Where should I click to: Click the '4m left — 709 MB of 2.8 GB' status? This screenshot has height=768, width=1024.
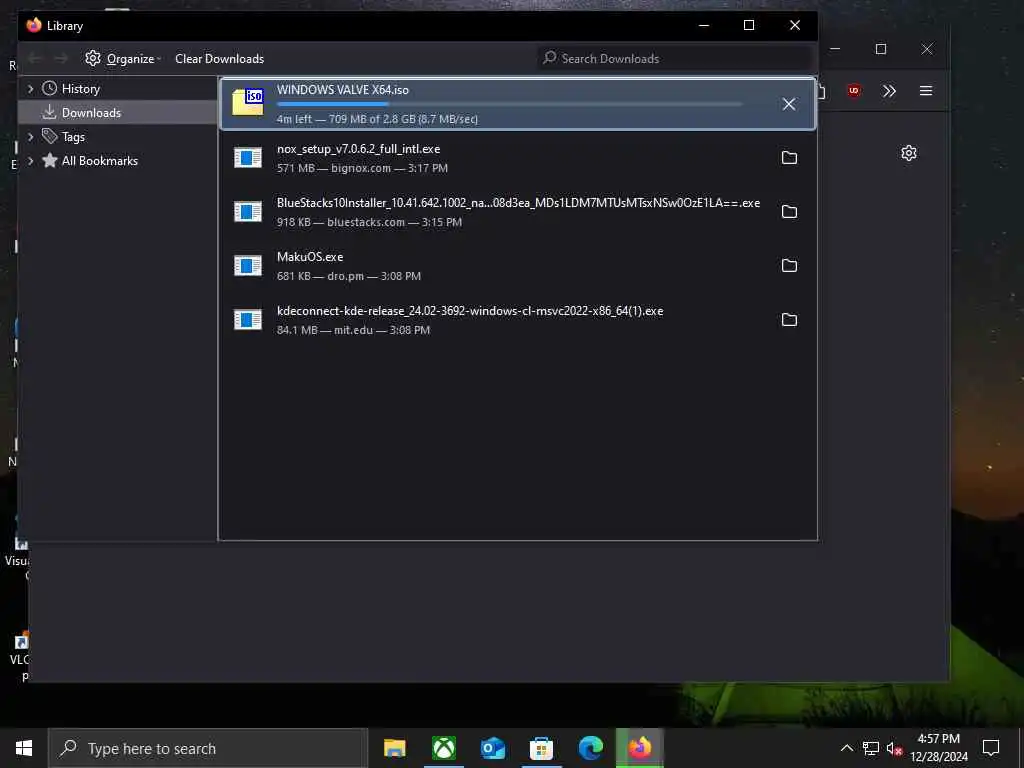click(377, 119)
